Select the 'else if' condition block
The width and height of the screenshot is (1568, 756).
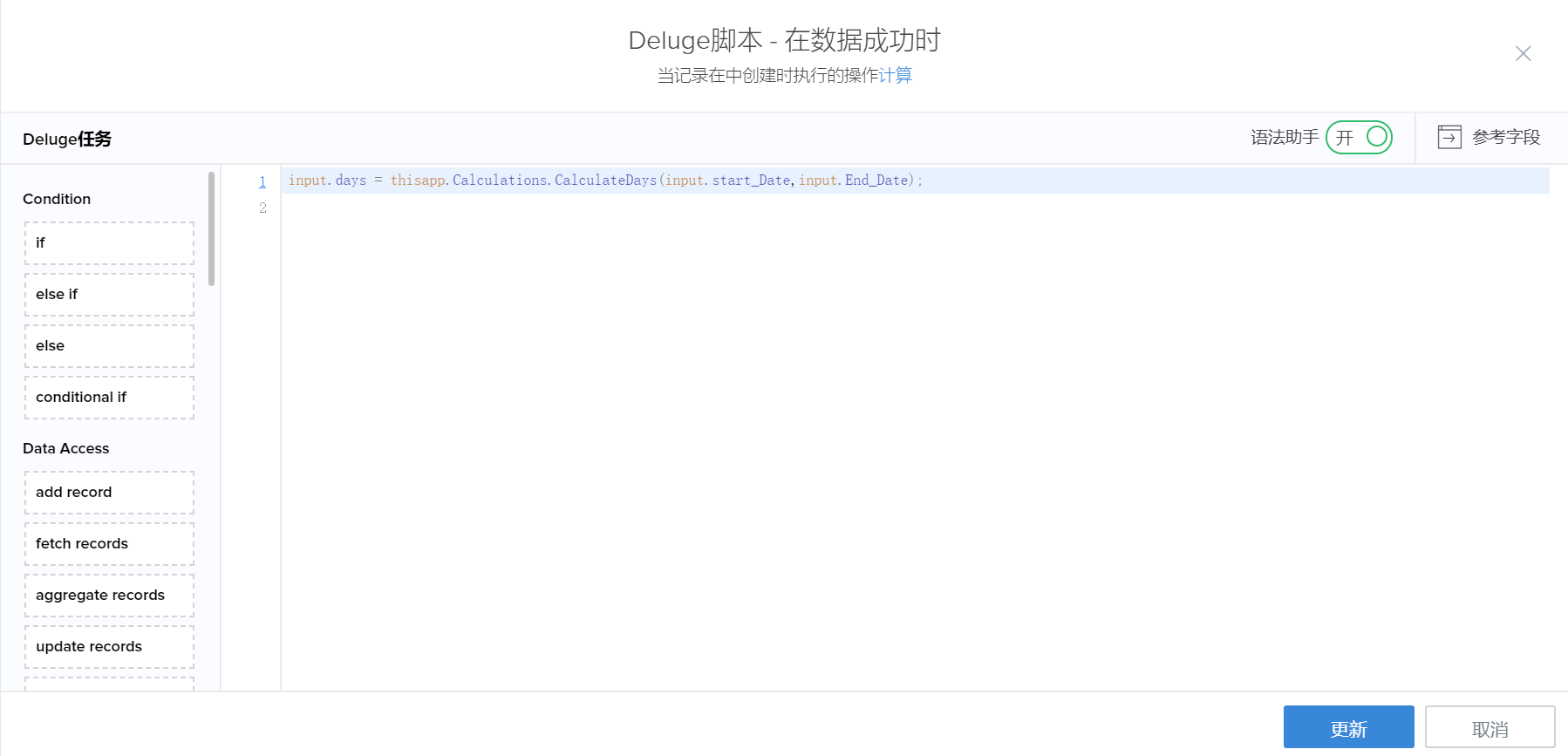coord(109,295)
